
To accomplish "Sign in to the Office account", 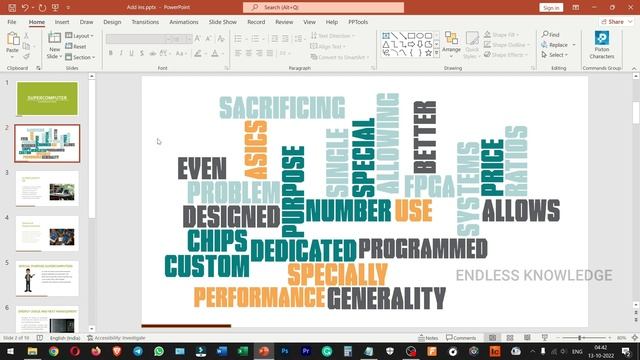I will 551,8.
